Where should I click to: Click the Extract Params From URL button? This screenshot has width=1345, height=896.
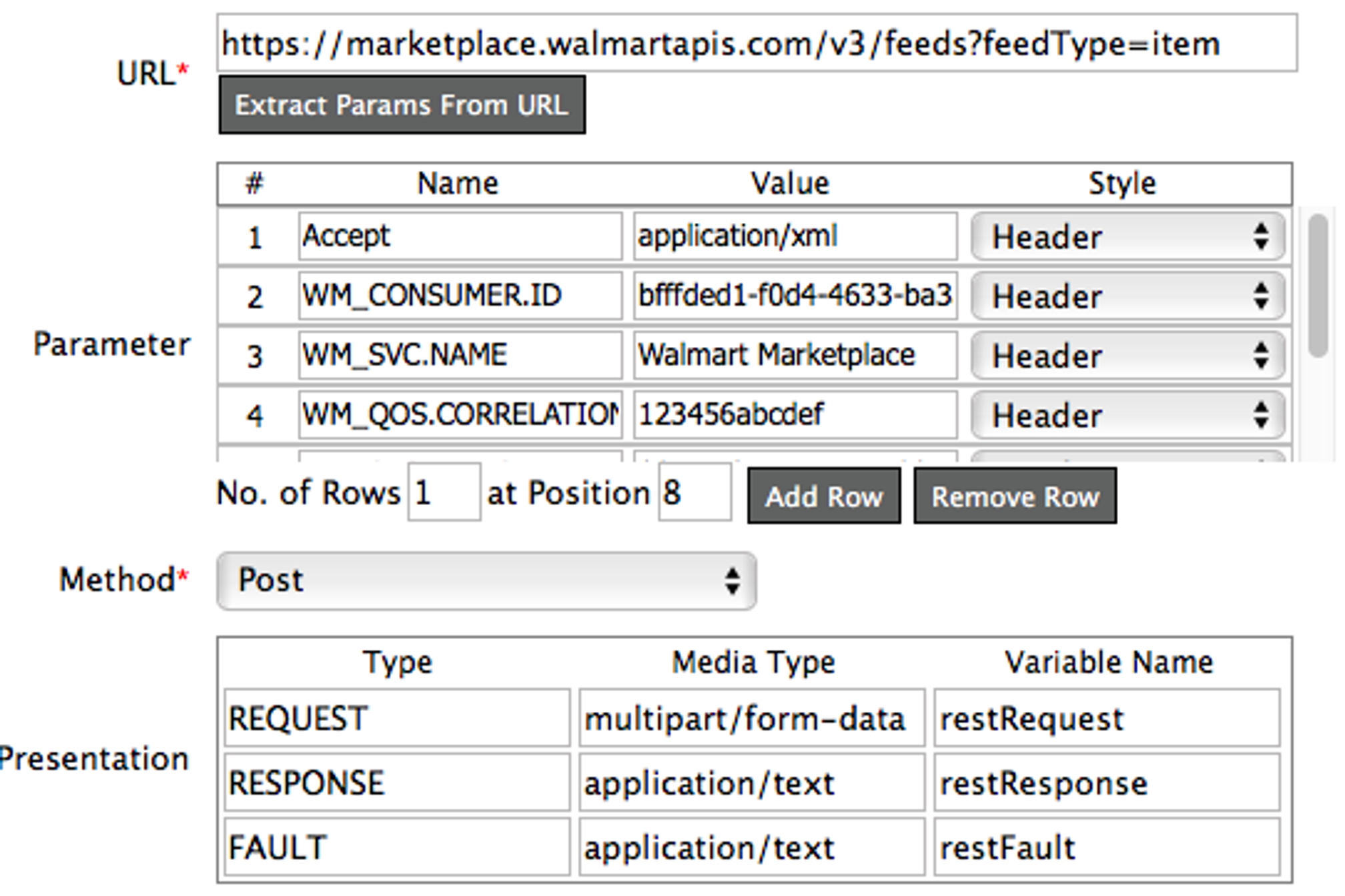click(402, 105)
